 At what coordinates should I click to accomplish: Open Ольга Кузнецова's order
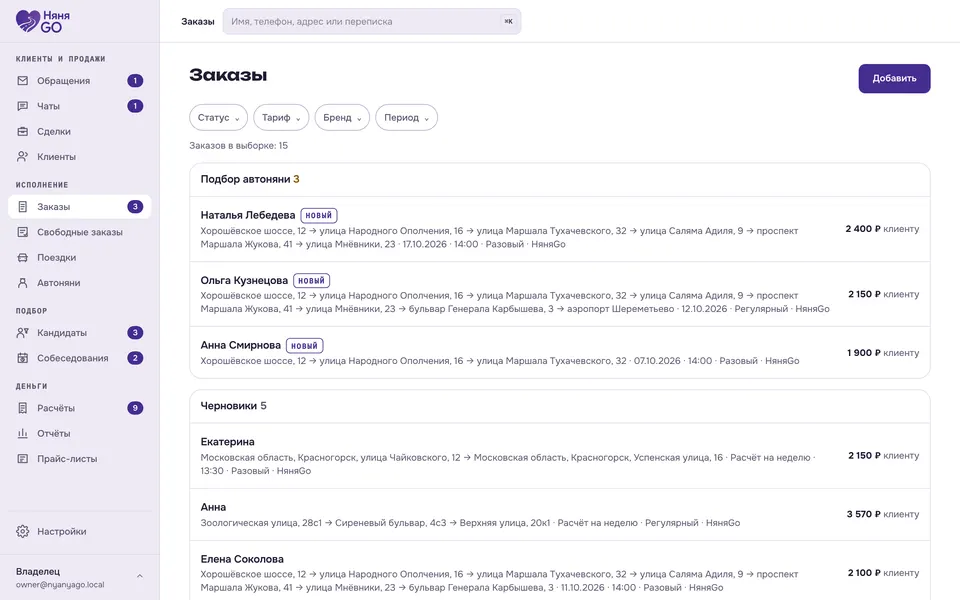[x=560, y=294]
